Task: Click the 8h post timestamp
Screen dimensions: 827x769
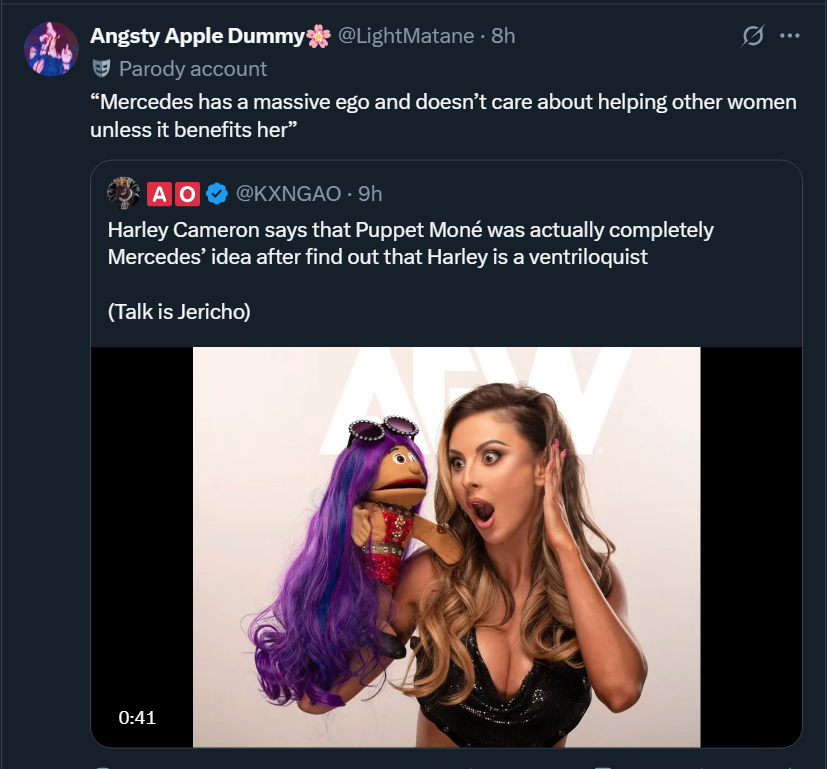Action: 503,36
